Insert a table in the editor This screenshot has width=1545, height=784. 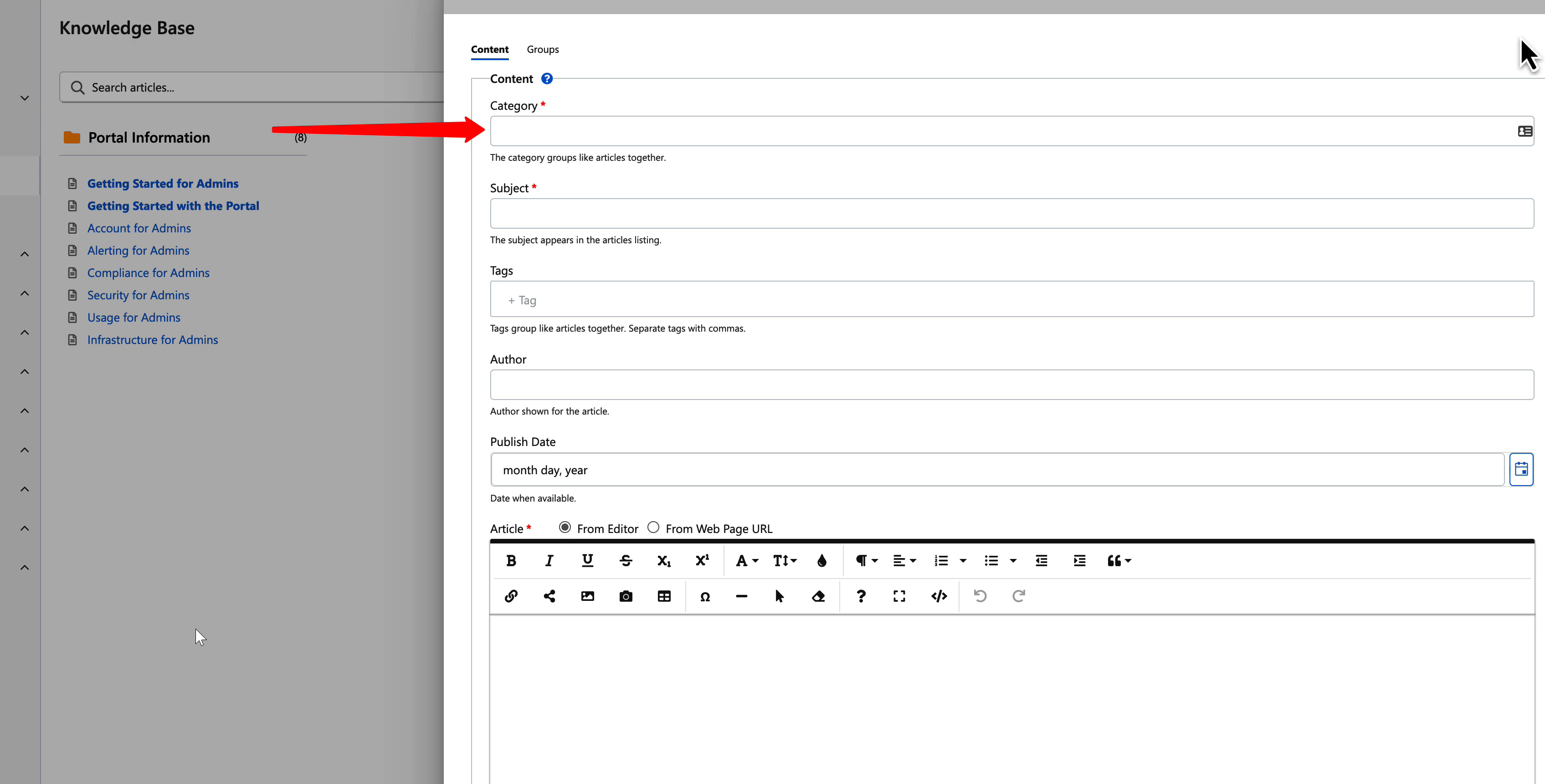tap(664, 596)
